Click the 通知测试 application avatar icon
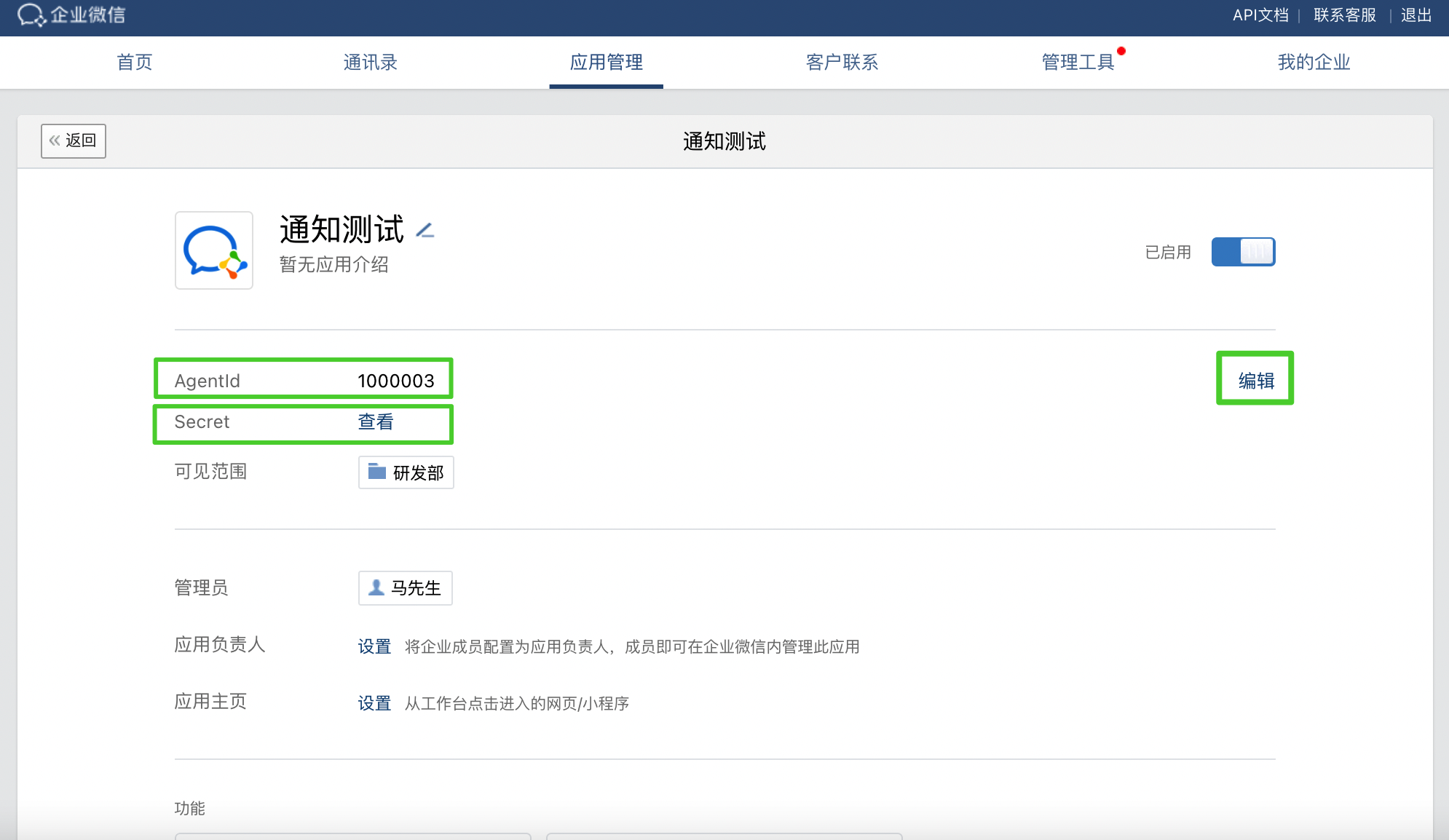 tap(214, 251)
